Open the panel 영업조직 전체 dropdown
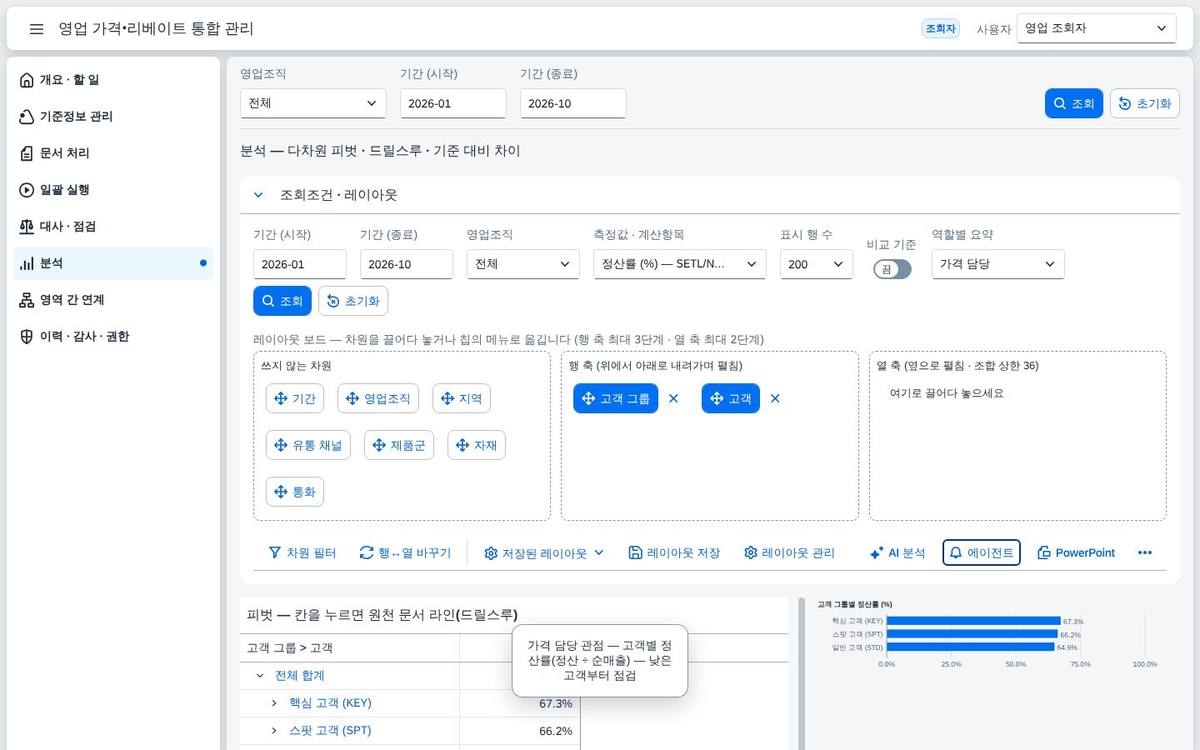 [523, 264]
